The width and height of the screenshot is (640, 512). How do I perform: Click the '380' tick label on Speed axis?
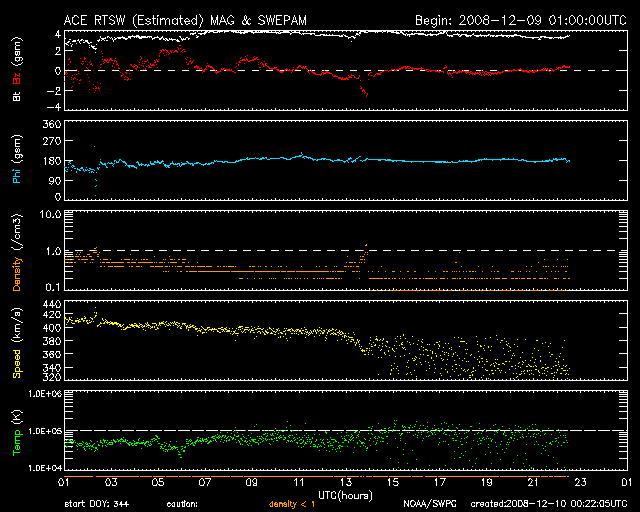[52, 341]
